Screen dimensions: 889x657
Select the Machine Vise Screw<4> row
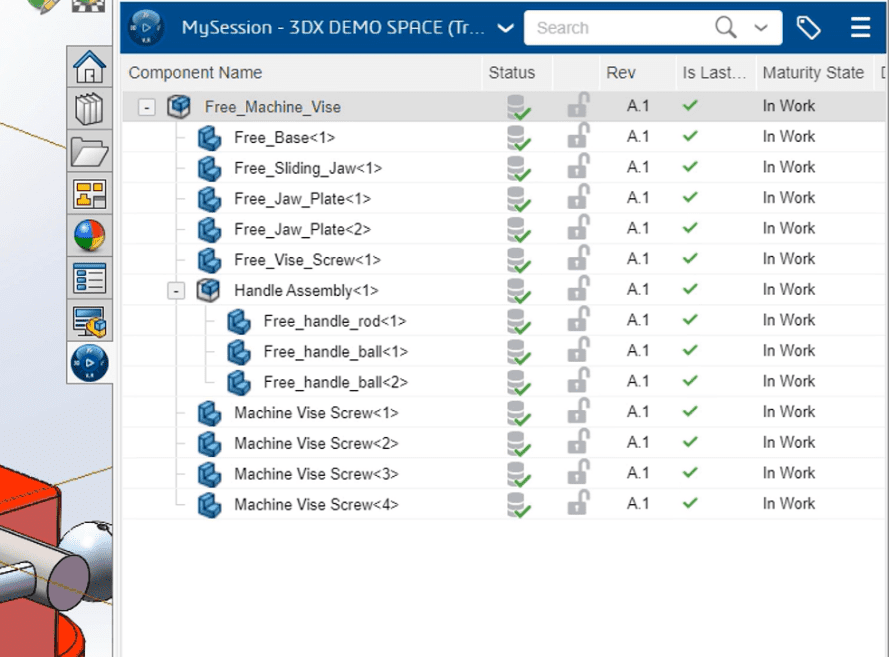(504, 505)
